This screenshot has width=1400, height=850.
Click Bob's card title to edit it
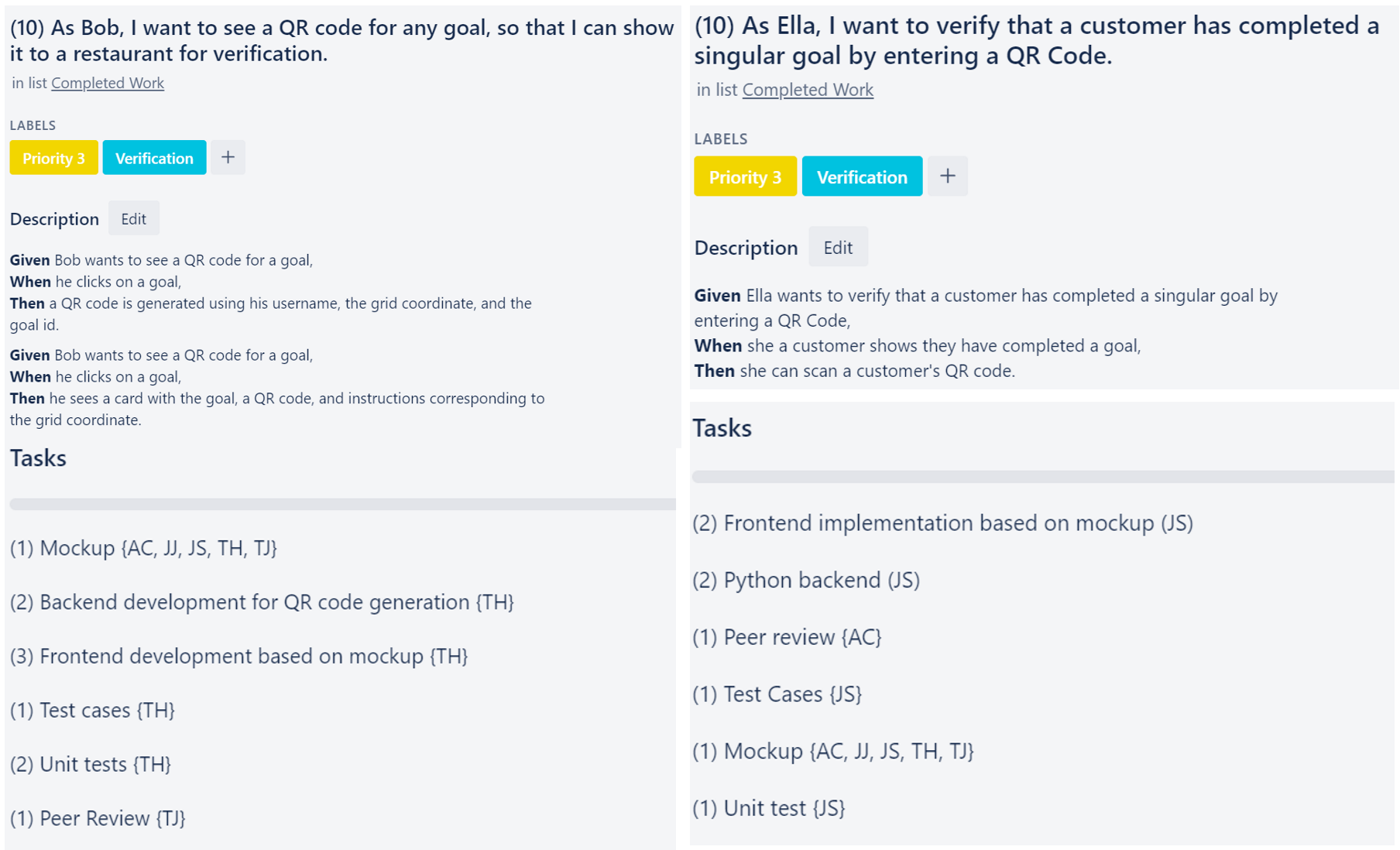341,40
